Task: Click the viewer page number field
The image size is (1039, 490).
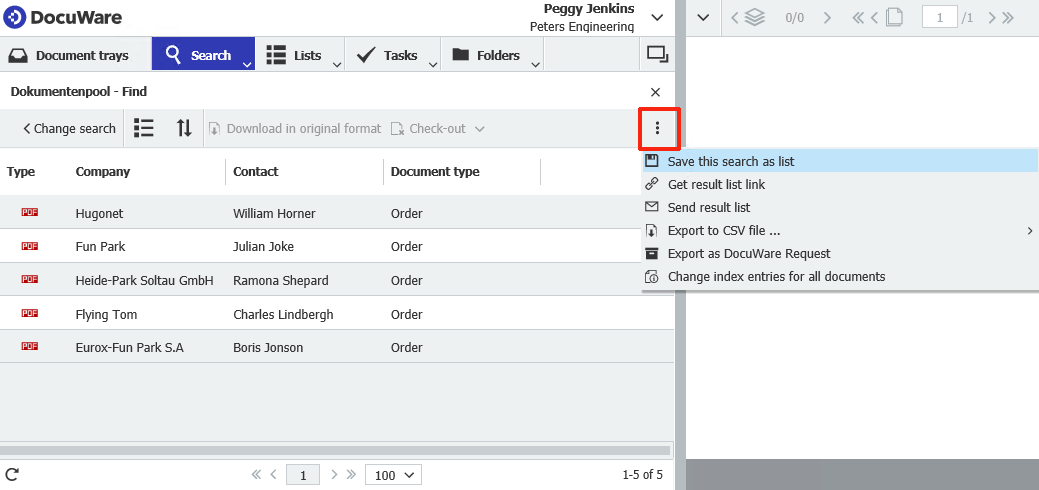Action: point(939,17)
